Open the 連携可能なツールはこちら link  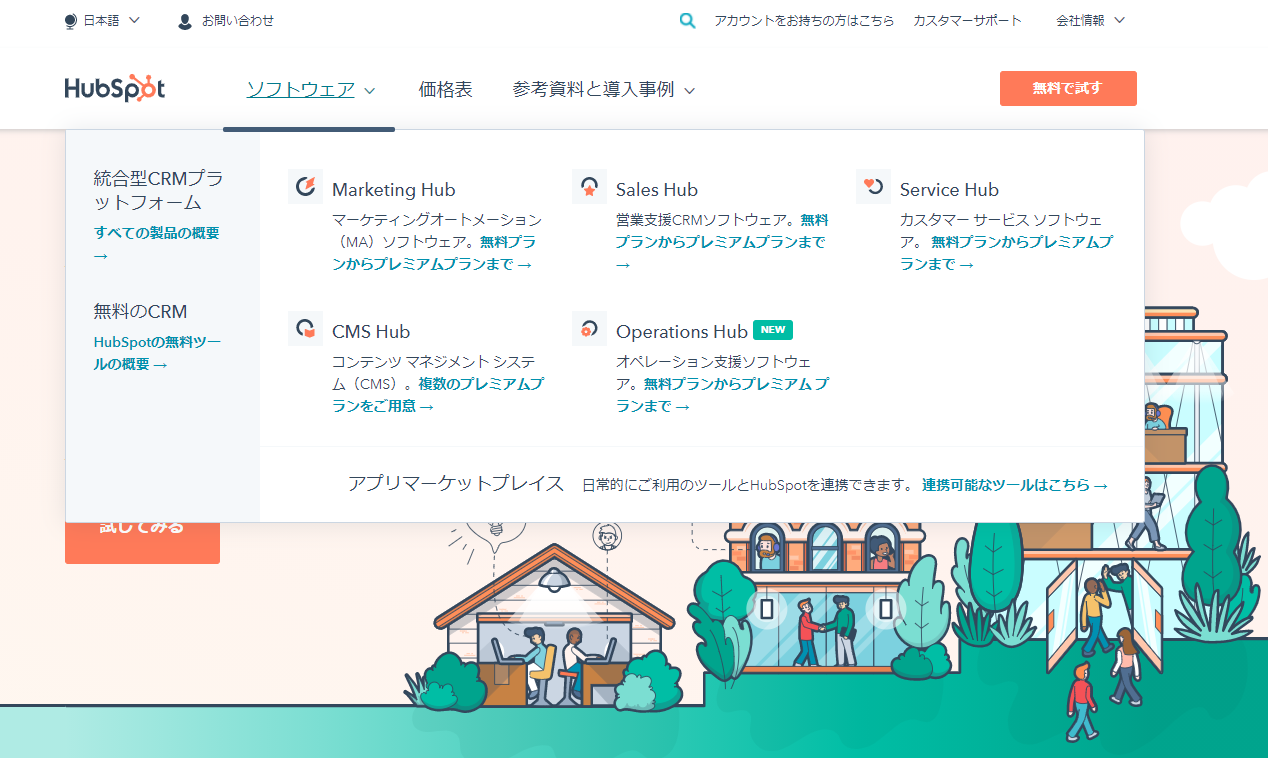pyautogui.click(x=1014, y=485)
